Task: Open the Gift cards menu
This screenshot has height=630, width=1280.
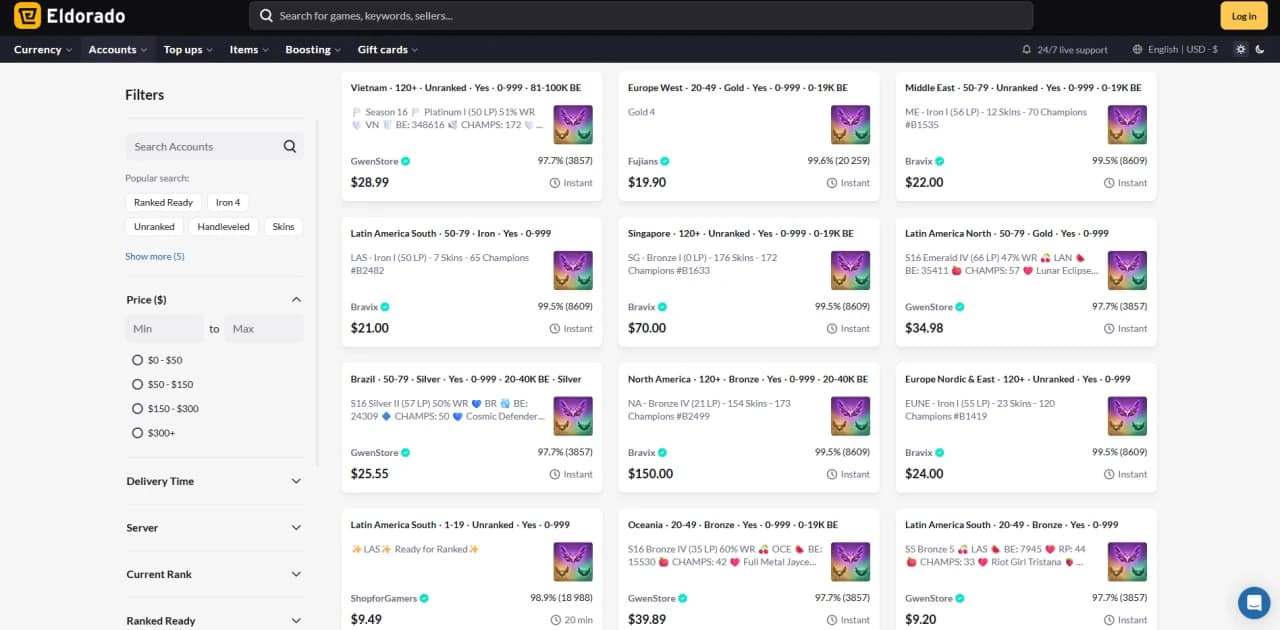Action: (388, 49)
